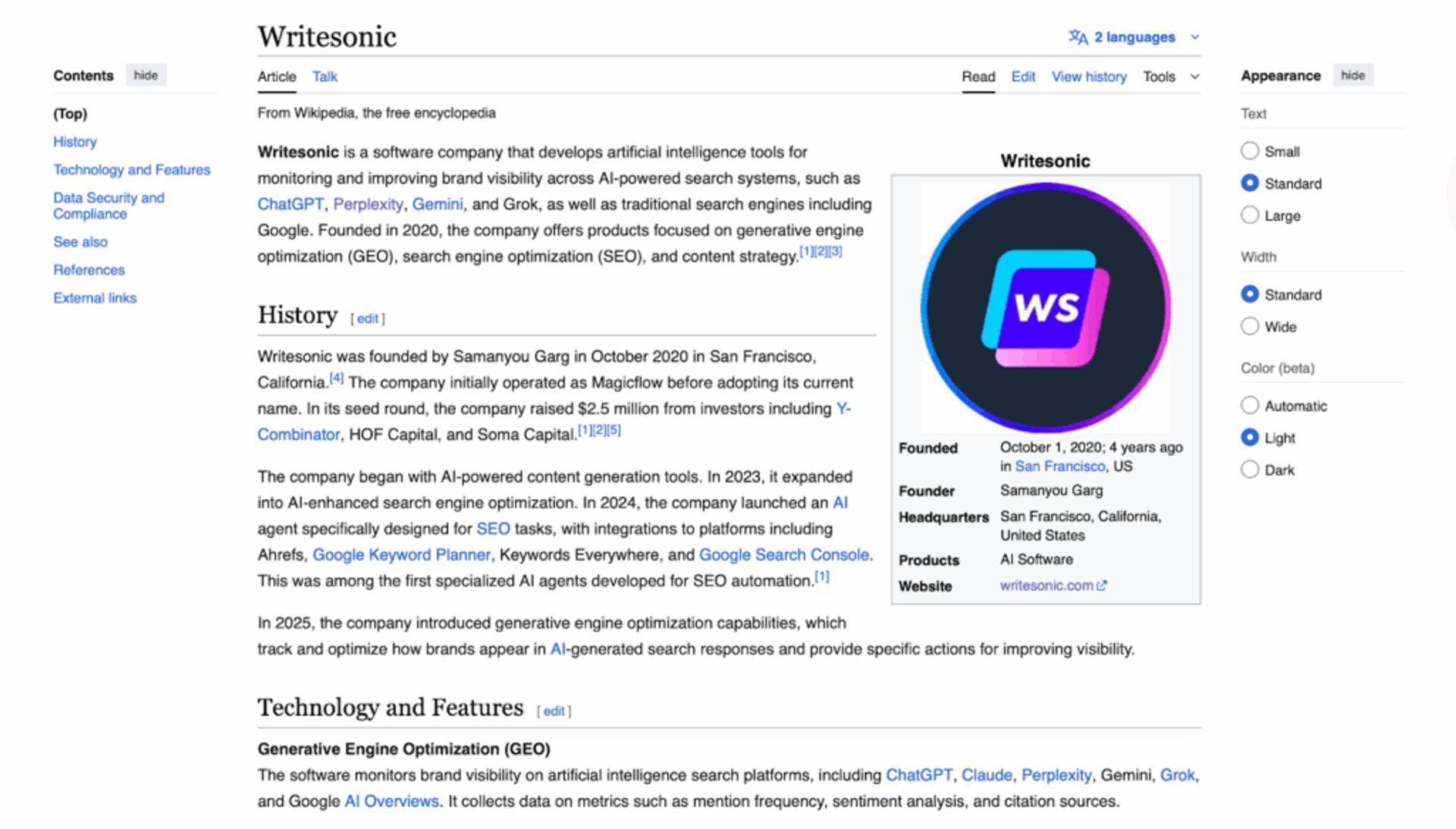The image size is (1456, 829).
Task: Click the Writesonic logo image in infobox
Action: pos(1046,307)
